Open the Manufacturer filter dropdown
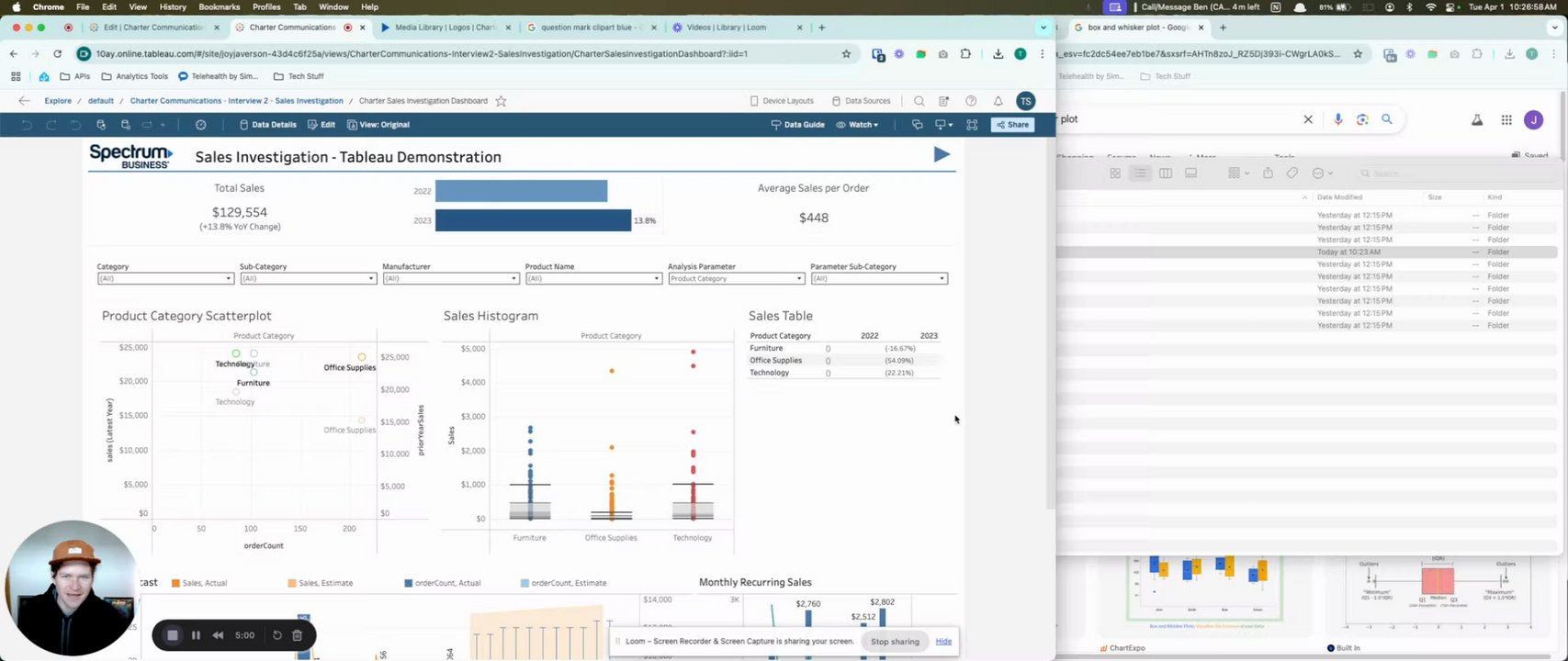1568x661 pixels. point(451,278)
